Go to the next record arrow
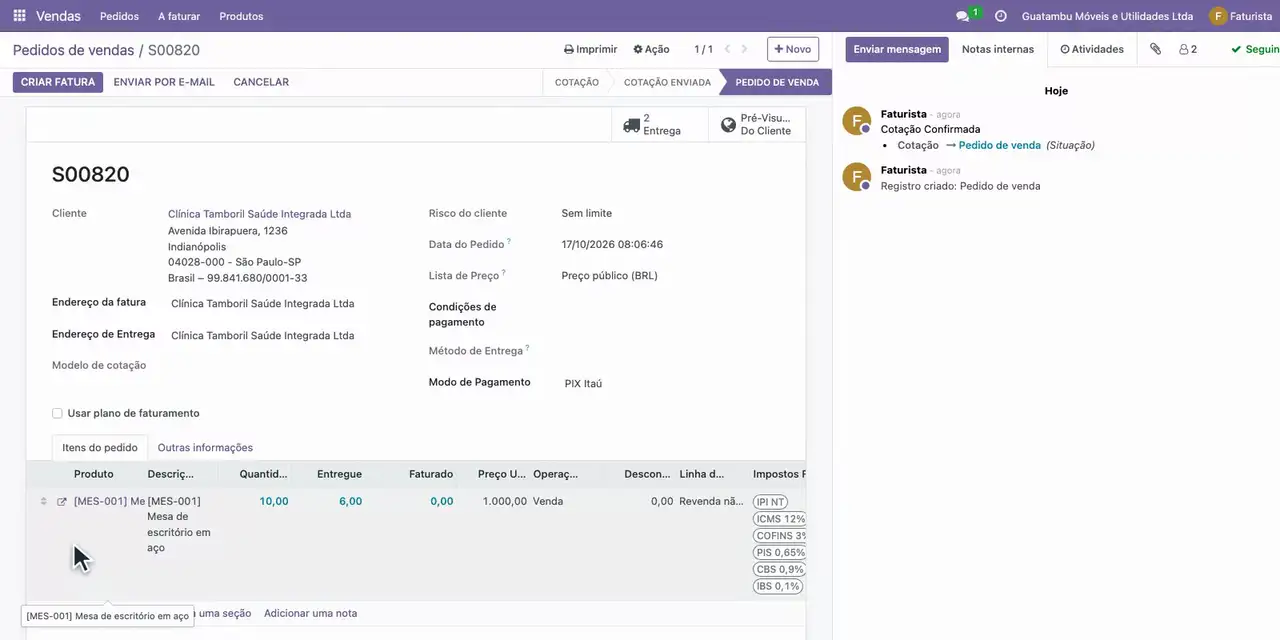Image resolution: width=1280 pixels, height=640 pixels. pos(744,49)
